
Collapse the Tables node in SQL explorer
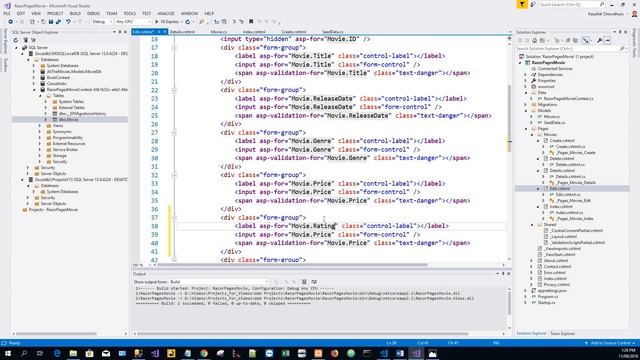40,96
